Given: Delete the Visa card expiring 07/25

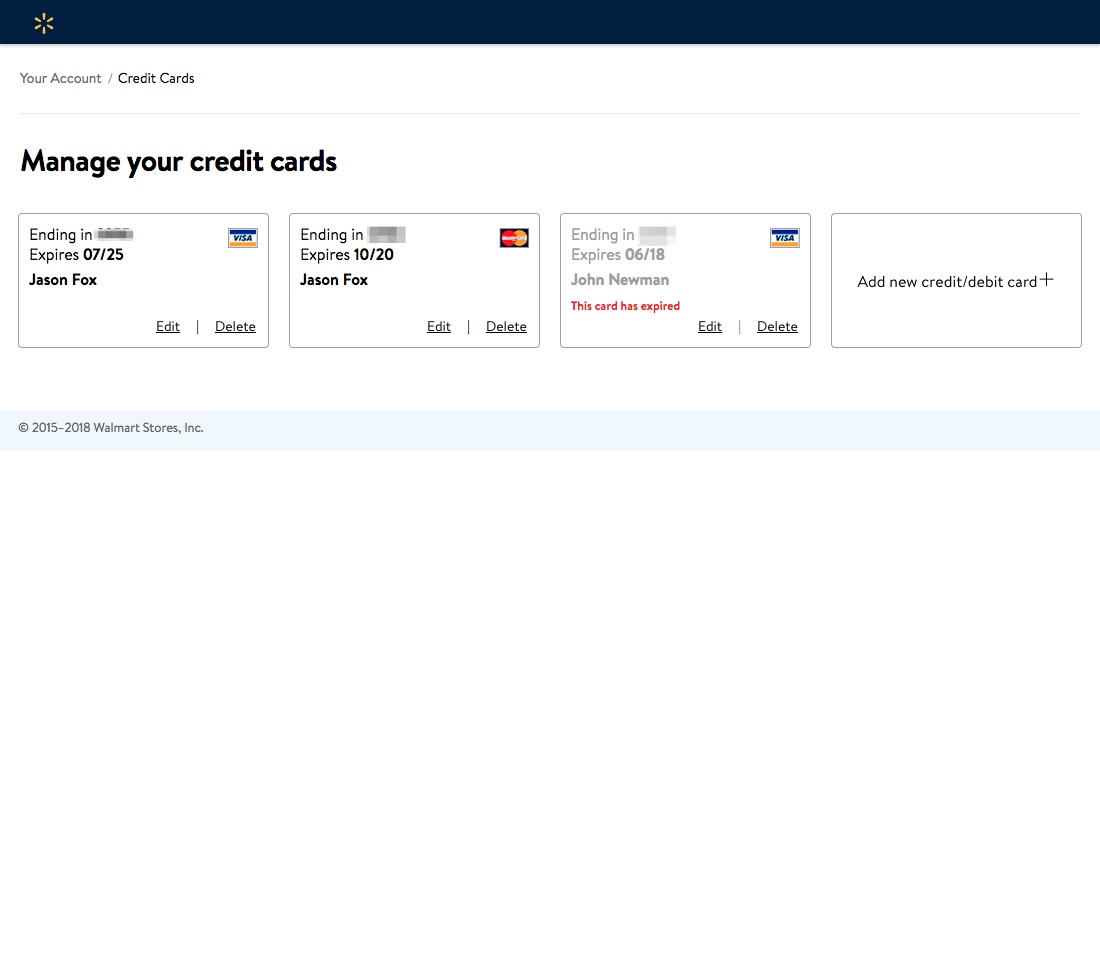Looking at the screenshot, I should 235,326.
